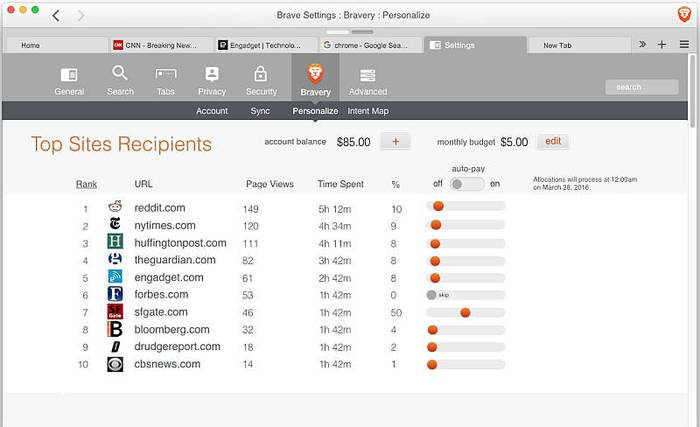The width and height of the screenshot is (700, 427).
Task: Click the engadget.com URL text
Action: pyautogui.click(x=169, y=277)
